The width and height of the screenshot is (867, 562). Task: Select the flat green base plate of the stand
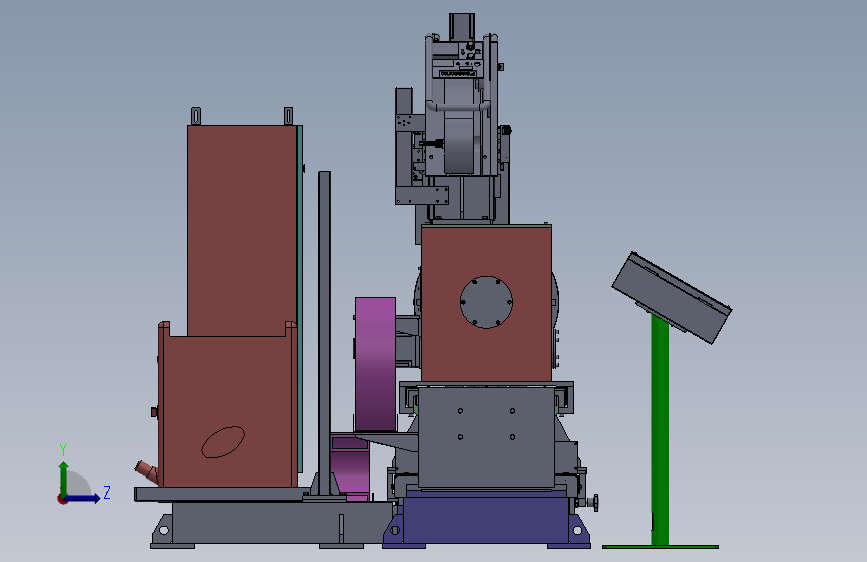[660, 547]
